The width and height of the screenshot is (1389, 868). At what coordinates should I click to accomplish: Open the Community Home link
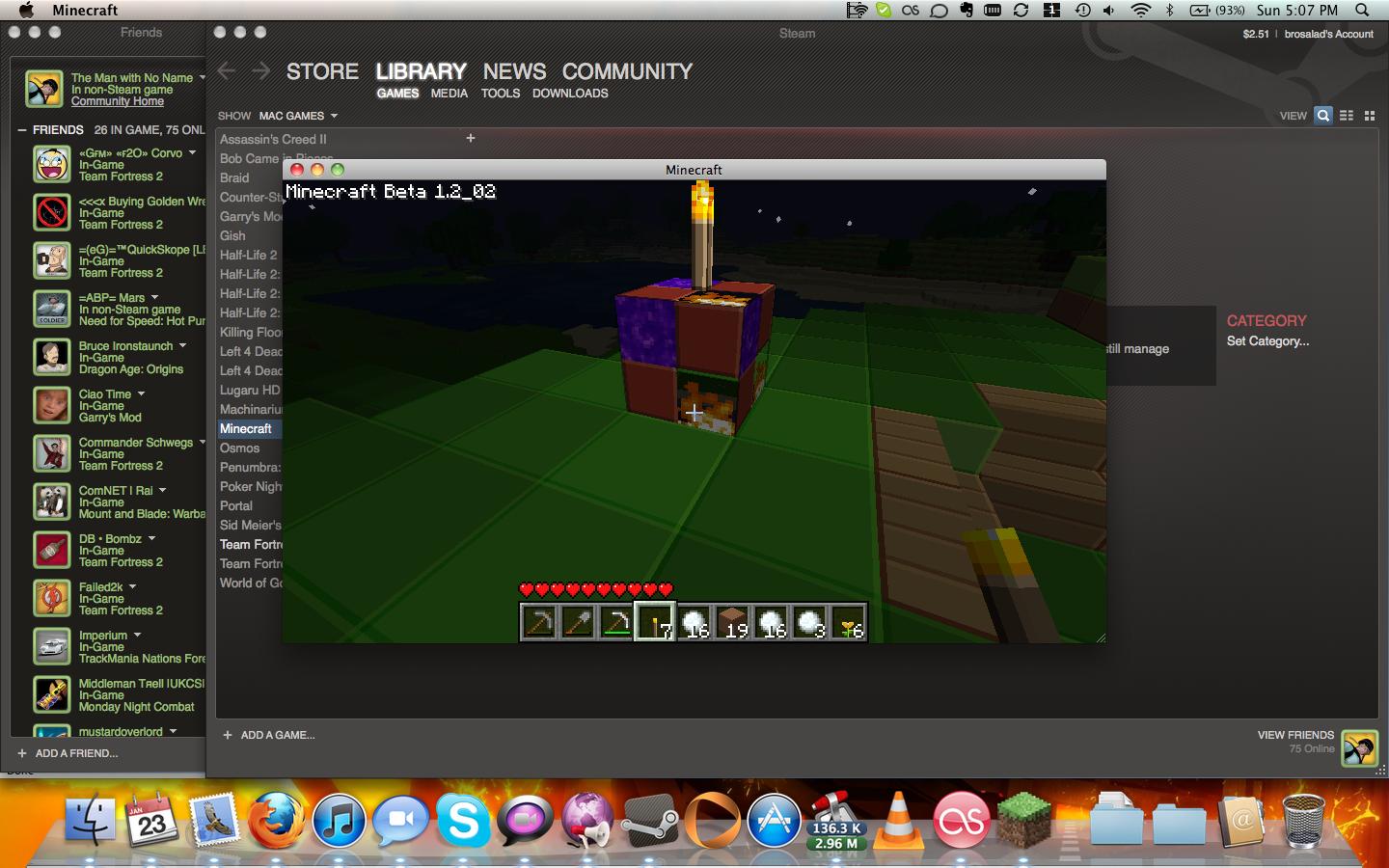[x=118, y=101]
